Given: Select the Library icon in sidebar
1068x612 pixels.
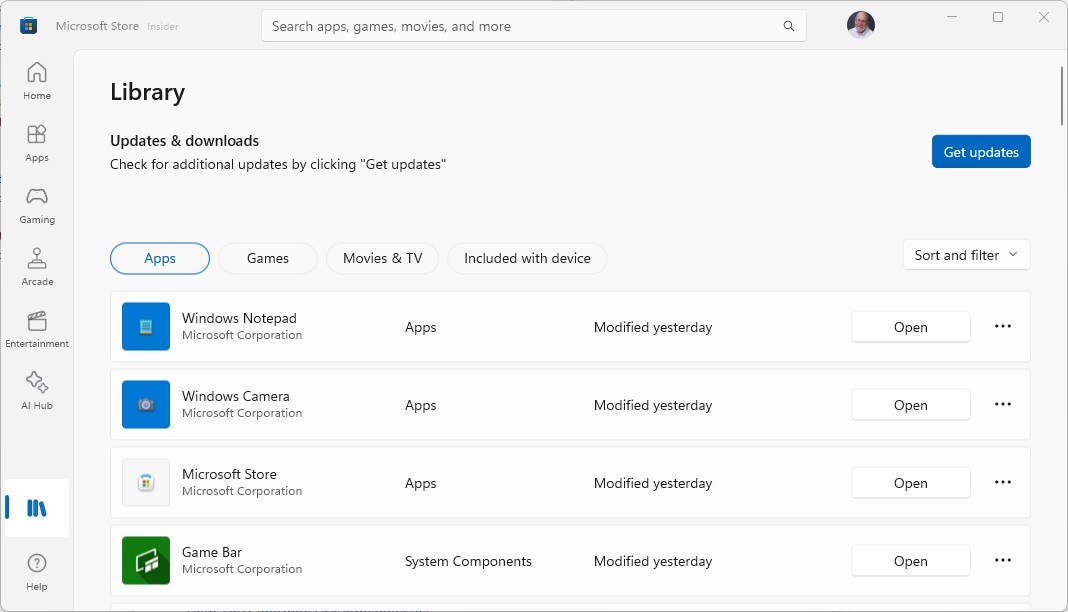Looking at the screenshot, I should (37, 508).
